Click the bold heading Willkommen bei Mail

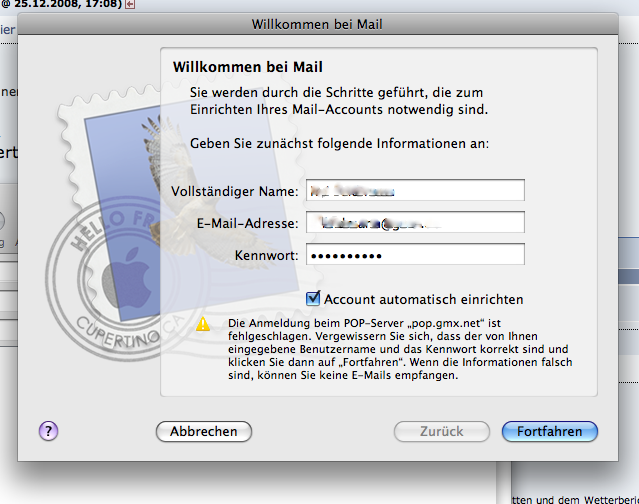[x=248, y=67]
